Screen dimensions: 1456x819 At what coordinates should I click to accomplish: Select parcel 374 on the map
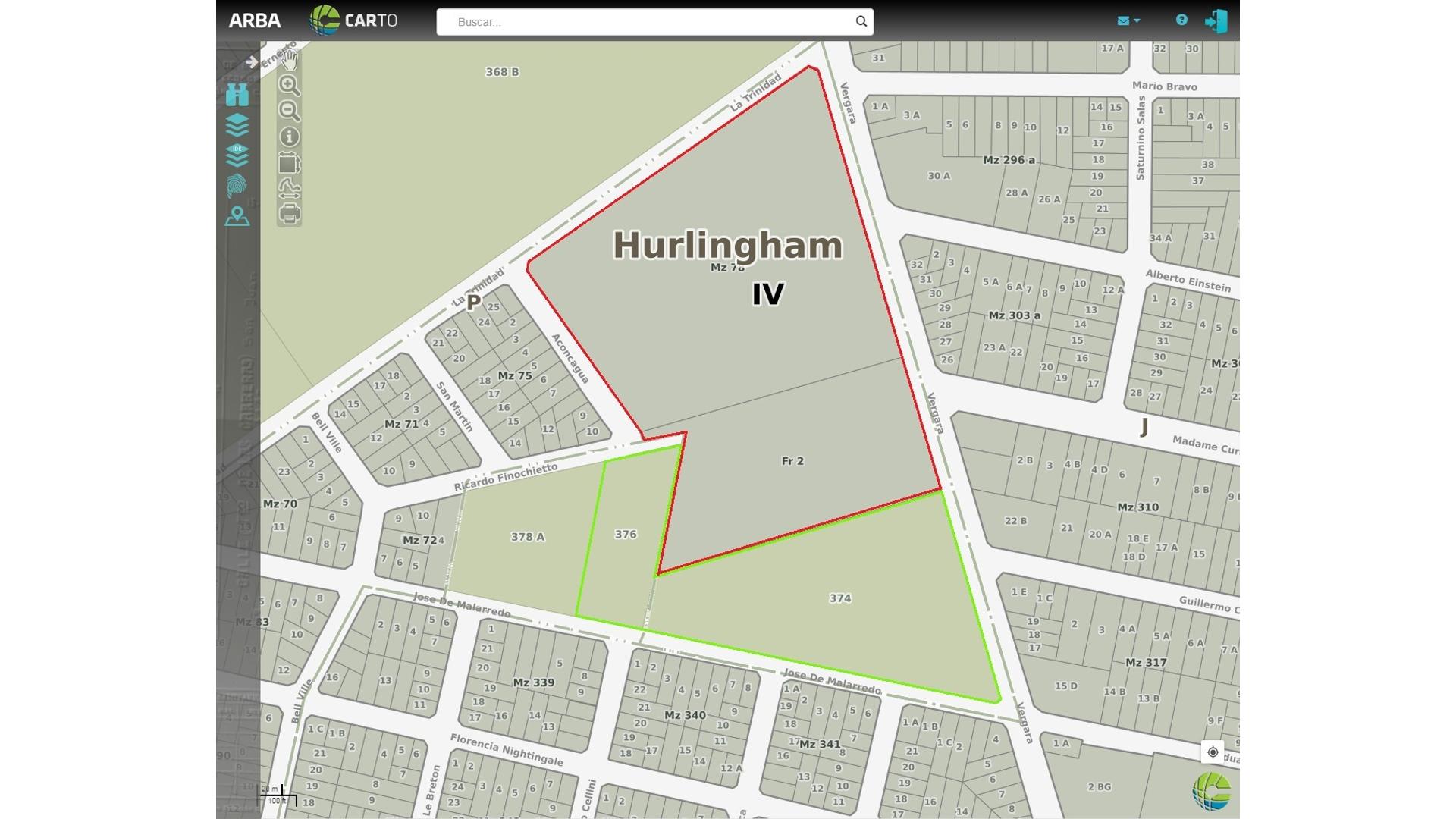pyautogui.click(x=840, y=598)
